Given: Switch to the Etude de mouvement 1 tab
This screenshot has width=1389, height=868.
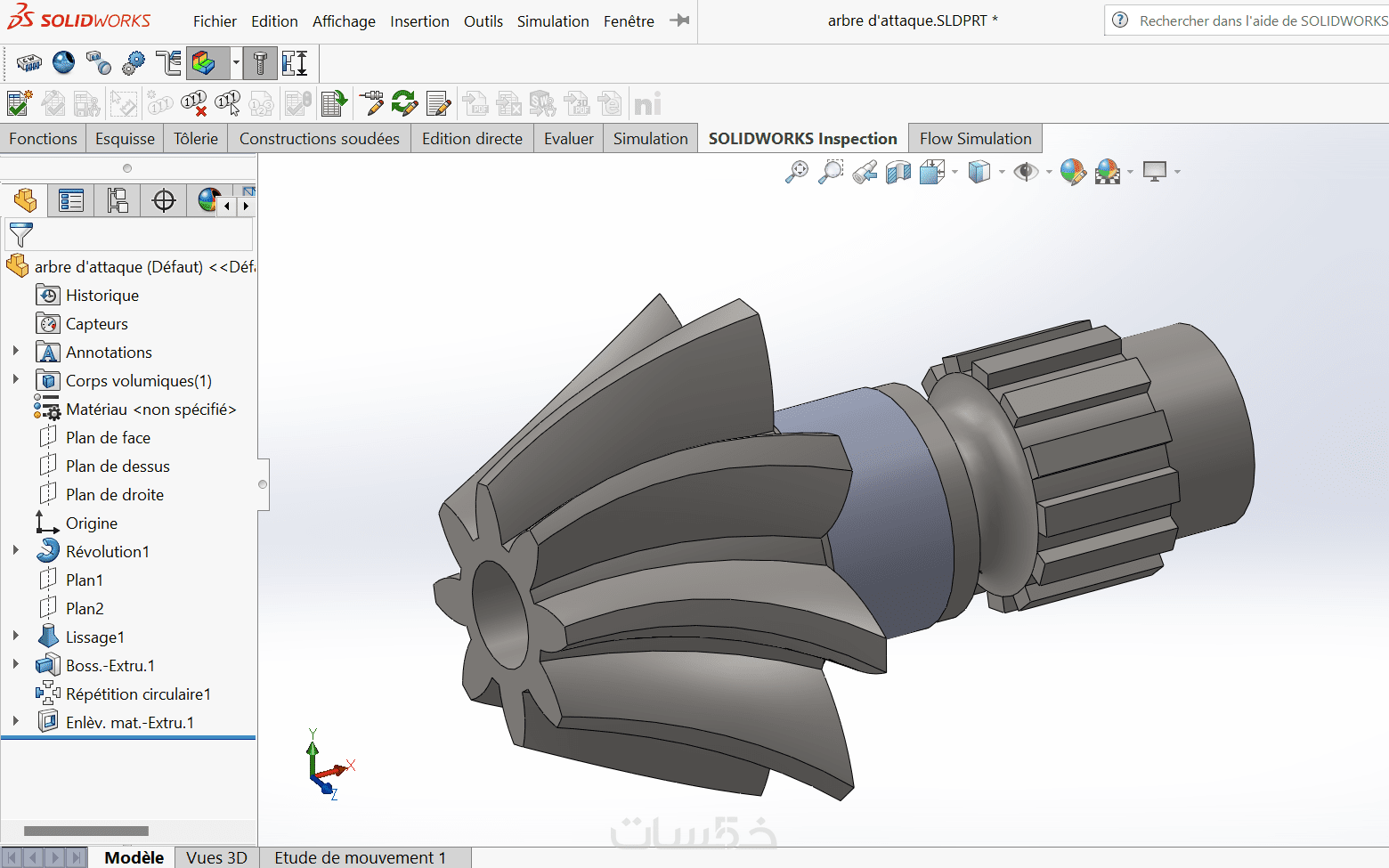Looking at the screenshot, I should coord(360,857).
